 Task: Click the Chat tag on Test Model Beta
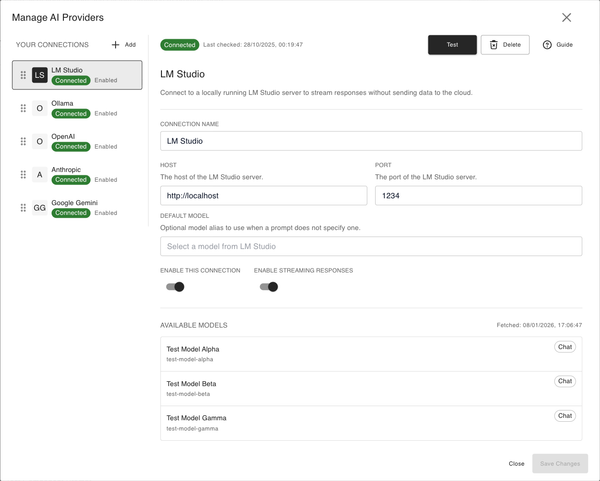coord(565,381)
